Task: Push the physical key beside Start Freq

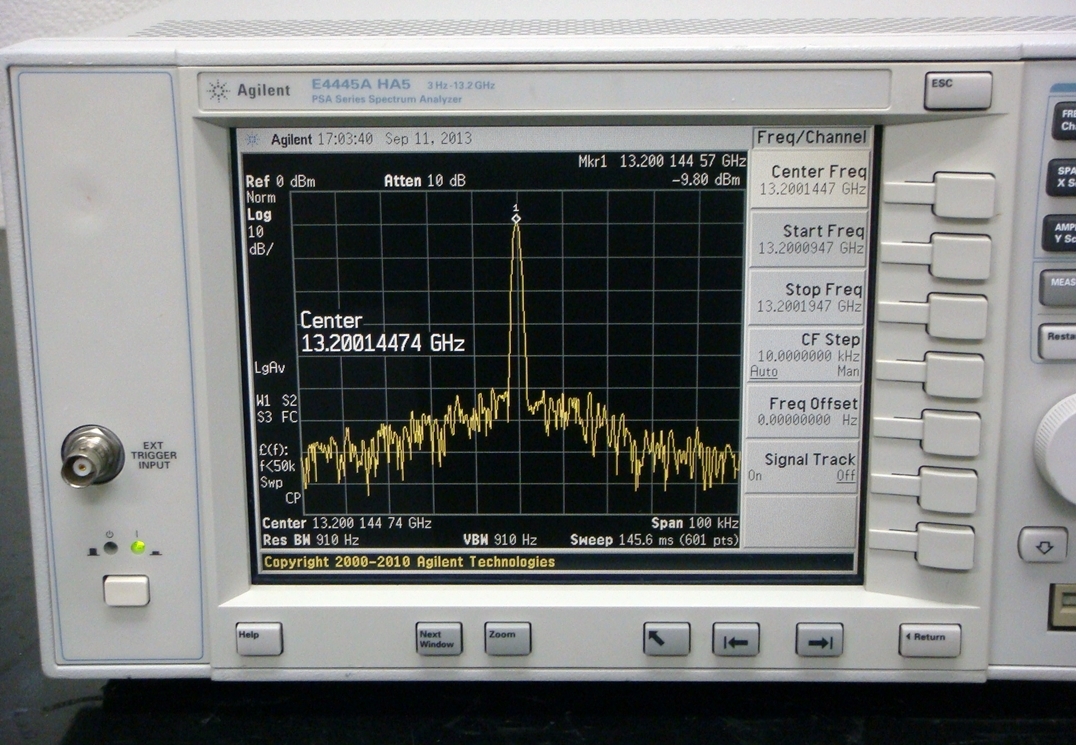Action: tap(961, 256)
